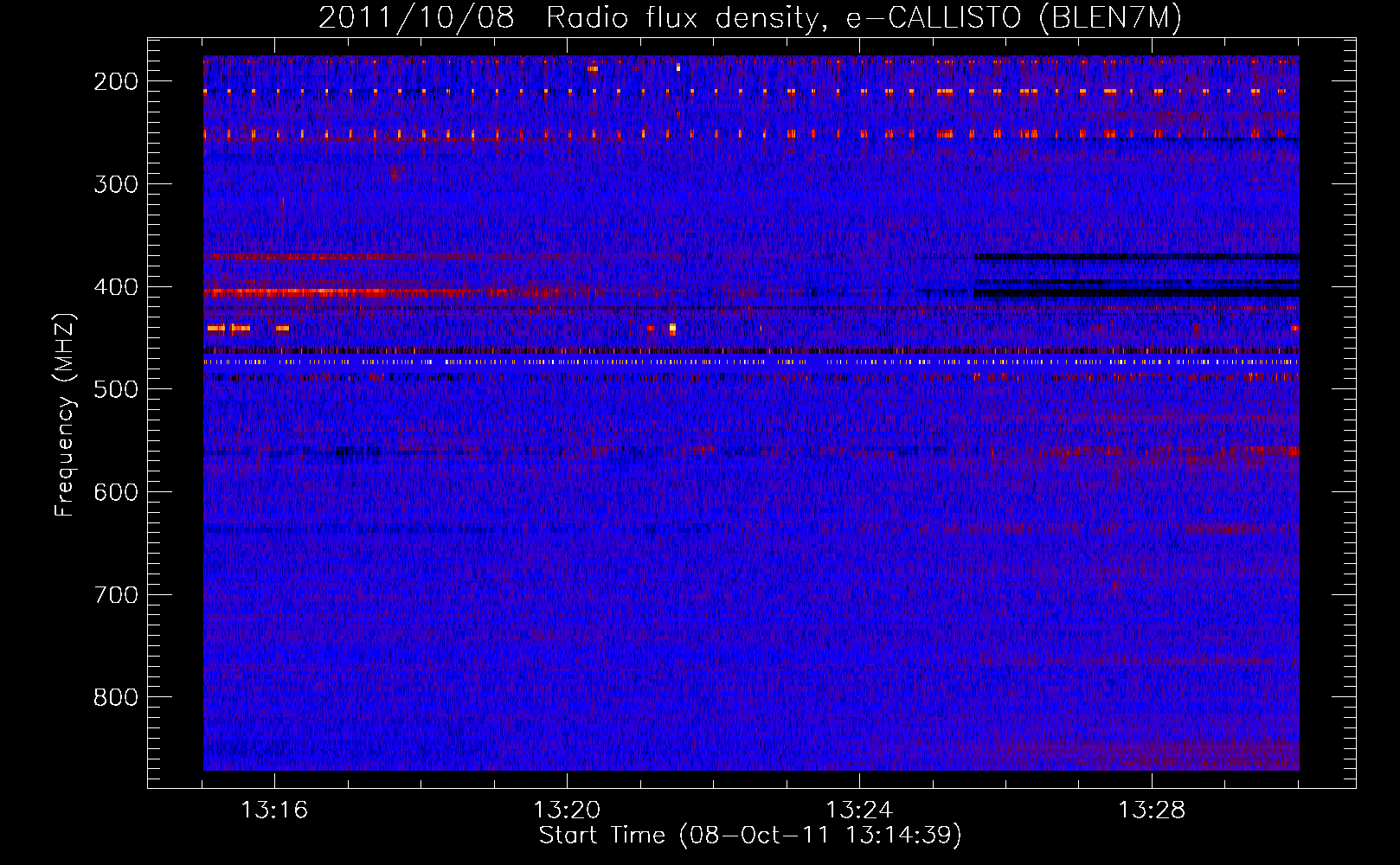Click the plot title "Radio flux density, e-CALLISTO (BLEN7M)"

click(x=864, y=18)
